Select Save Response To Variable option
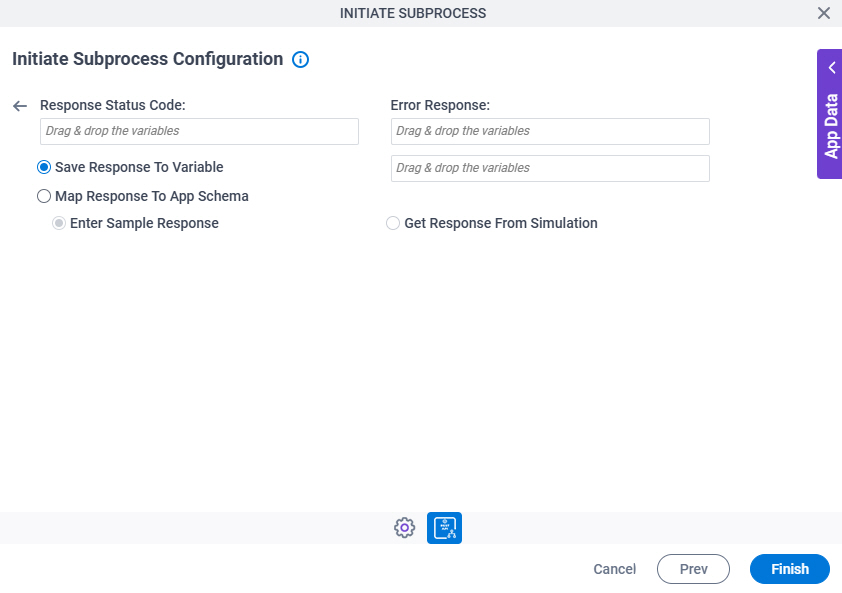Image resolution: width=842 pixels, height=593 pixels. (x=44, y=167)
